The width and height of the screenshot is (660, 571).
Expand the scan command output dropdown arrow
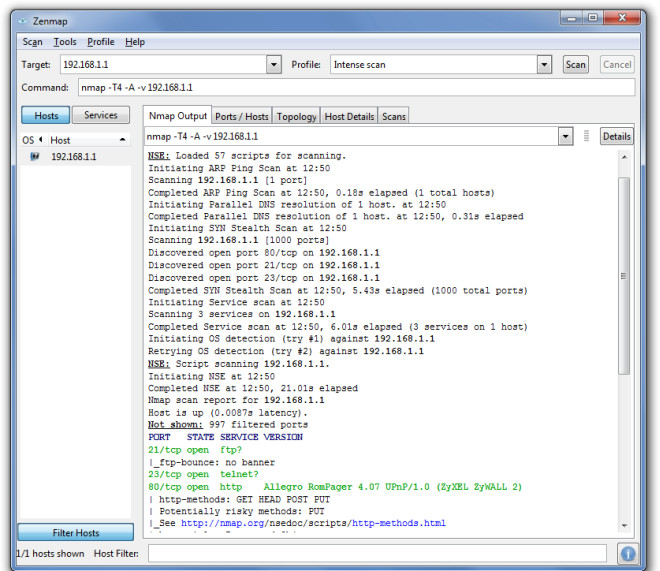(565, 136)
